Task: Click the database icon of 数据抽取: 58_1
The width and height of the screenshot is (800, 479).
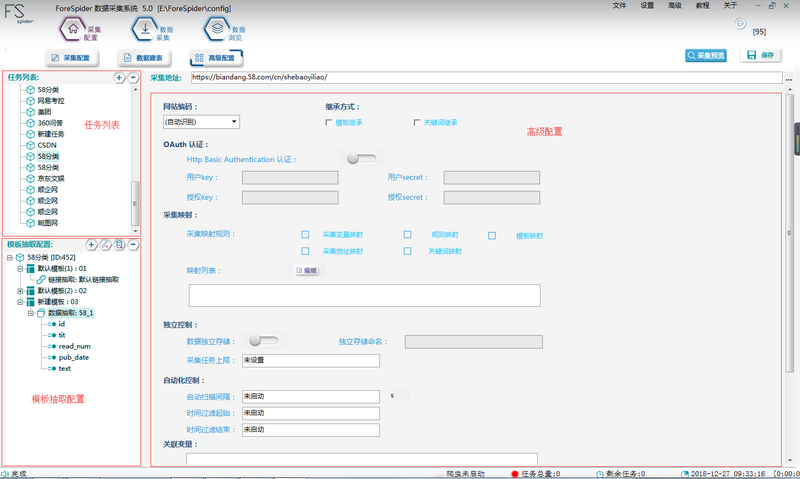Action: pyautogui.click(x=41, y=313)
